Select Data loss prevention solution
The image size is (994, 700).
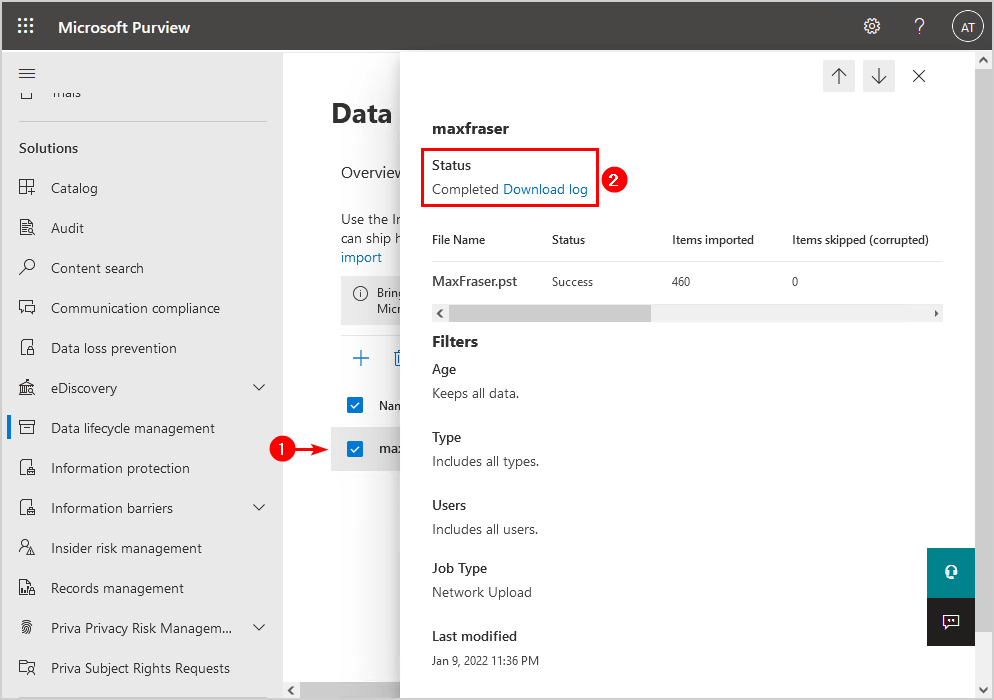coord(114,347)
